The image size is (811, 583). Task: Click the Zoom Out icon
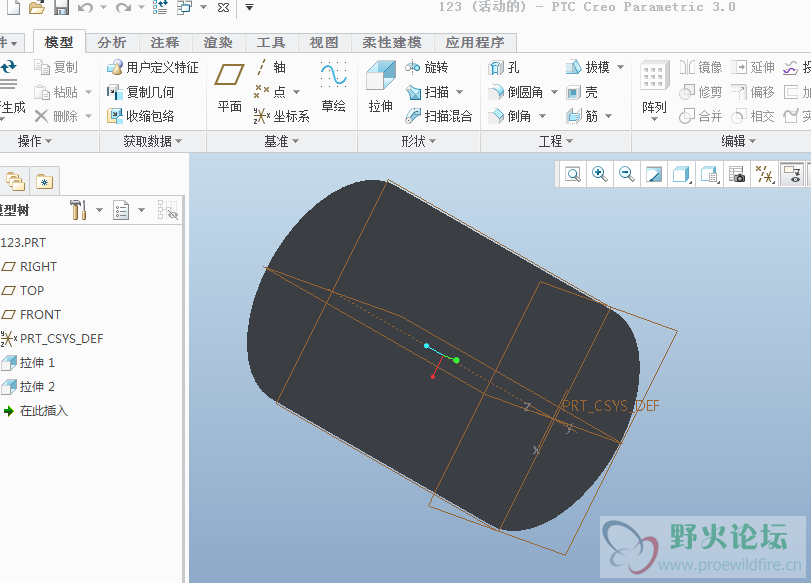tap(627, 174)
